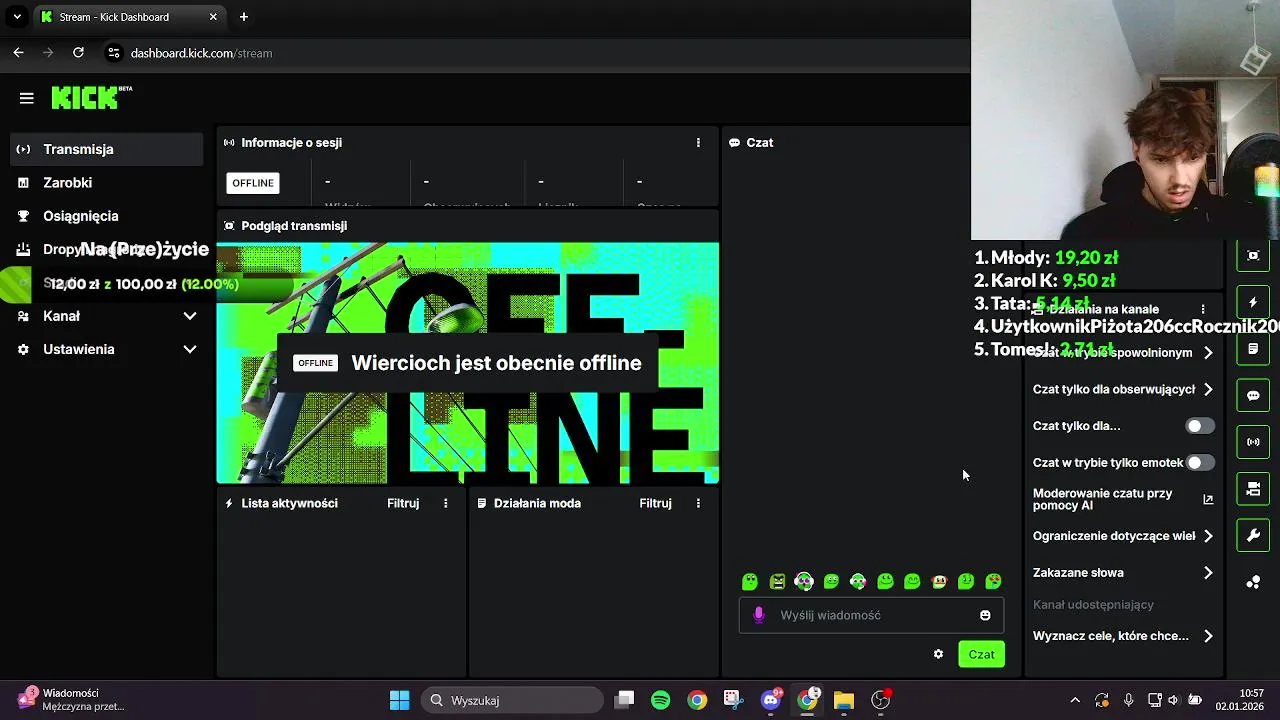Click the OFFLINE status badge in session info

point(253,183)
